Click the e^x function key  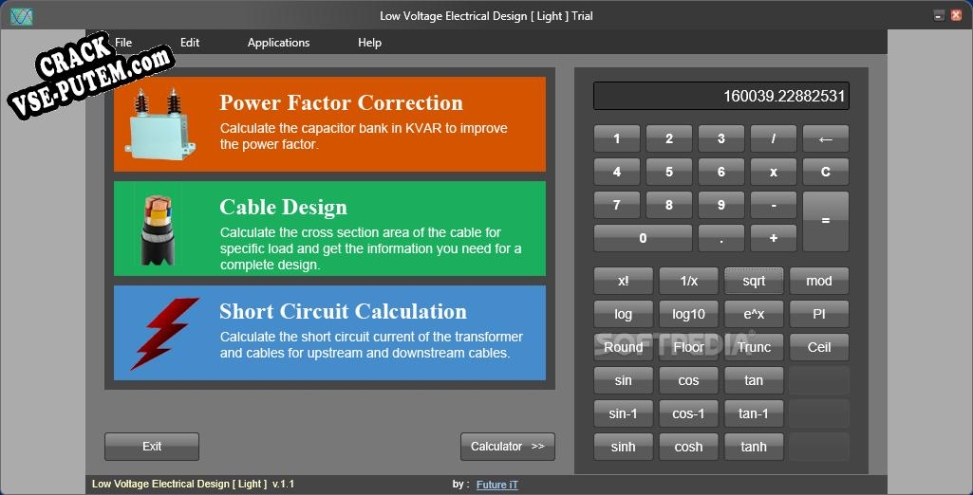coord(754,314)
